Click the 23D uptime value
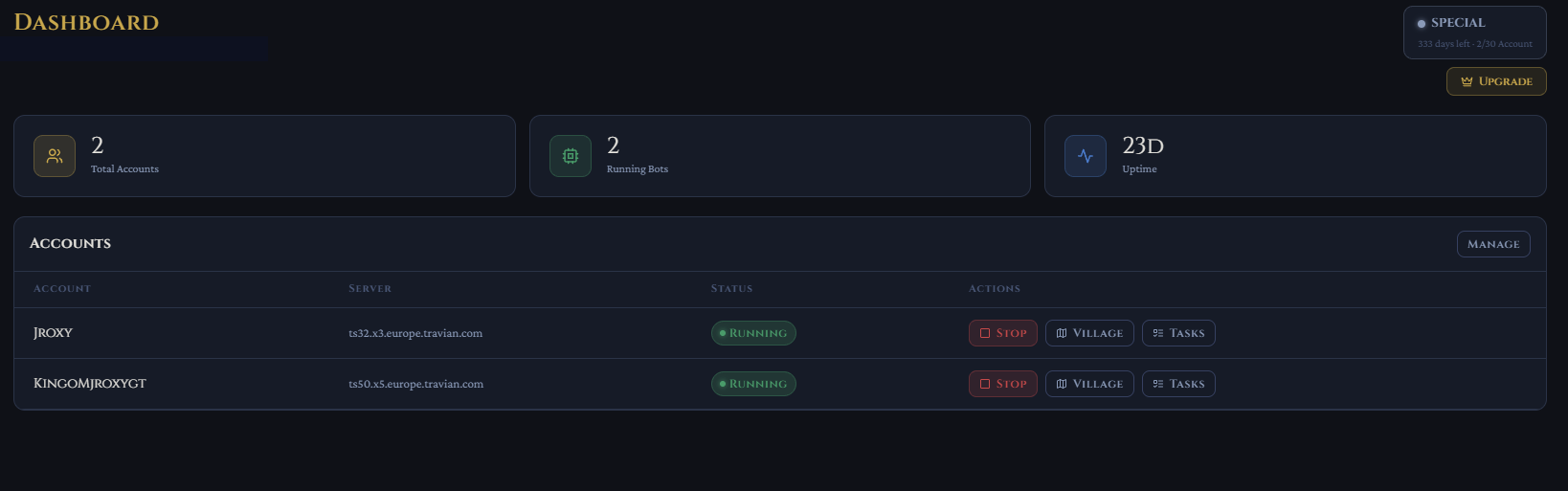 1143,145
